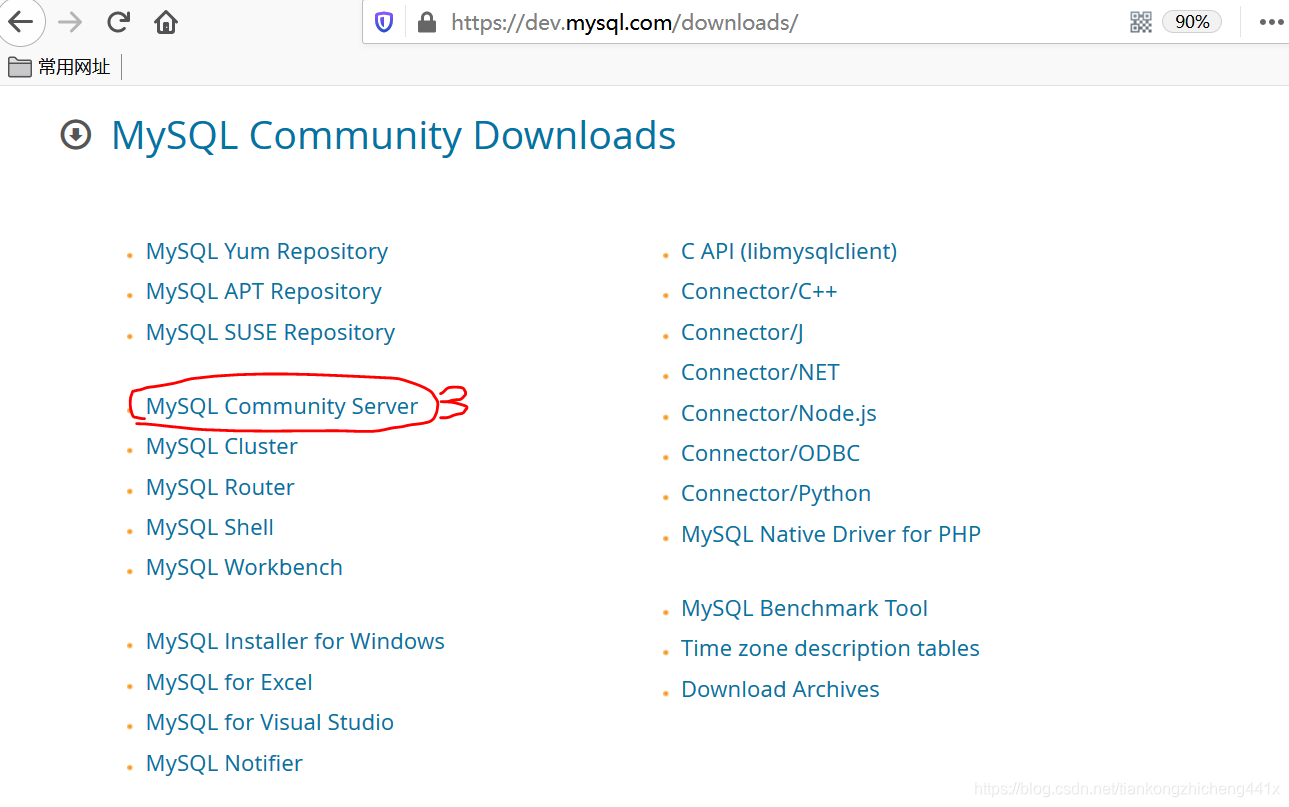Open MySQL Shell link

tap(210, 527)
